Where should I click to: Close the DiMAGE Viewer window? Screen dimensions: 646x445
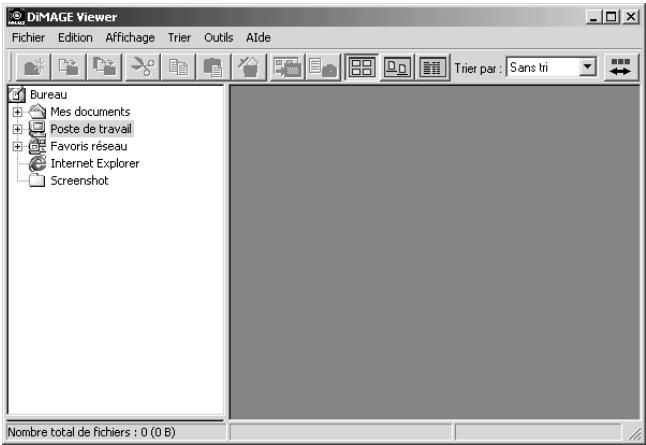[631, 17]
